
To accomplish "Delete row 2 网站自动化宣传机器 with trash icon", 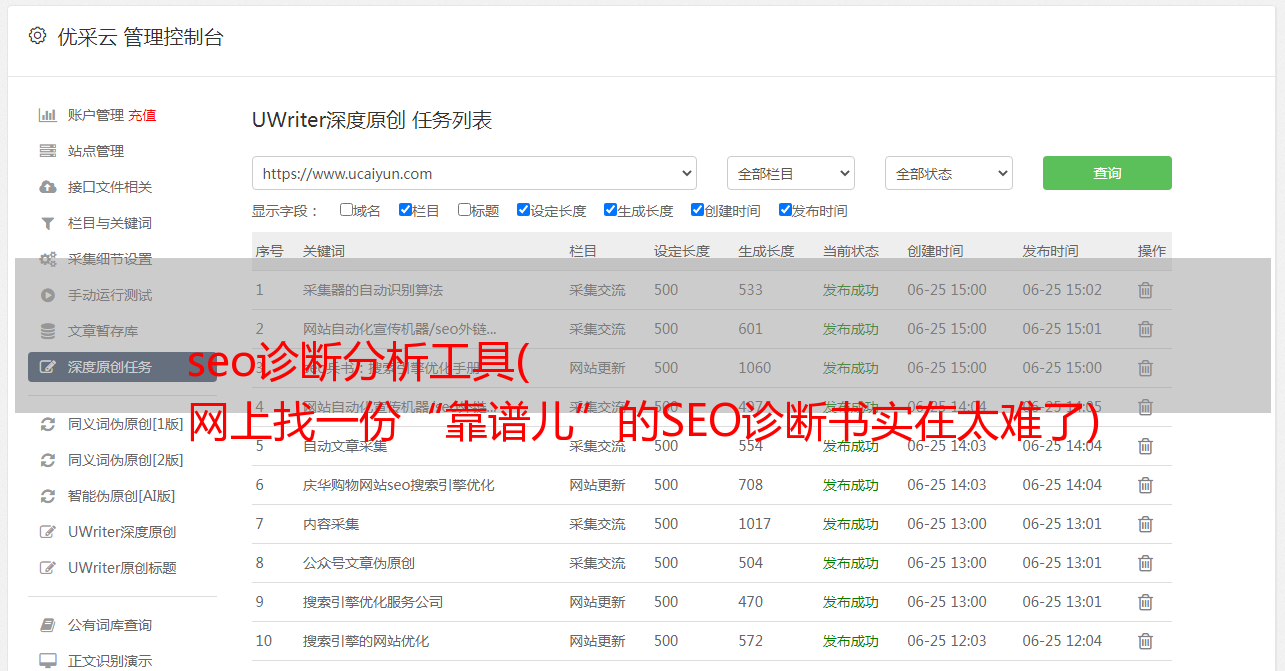I will pyautogui.click(x=1146, y=329).
